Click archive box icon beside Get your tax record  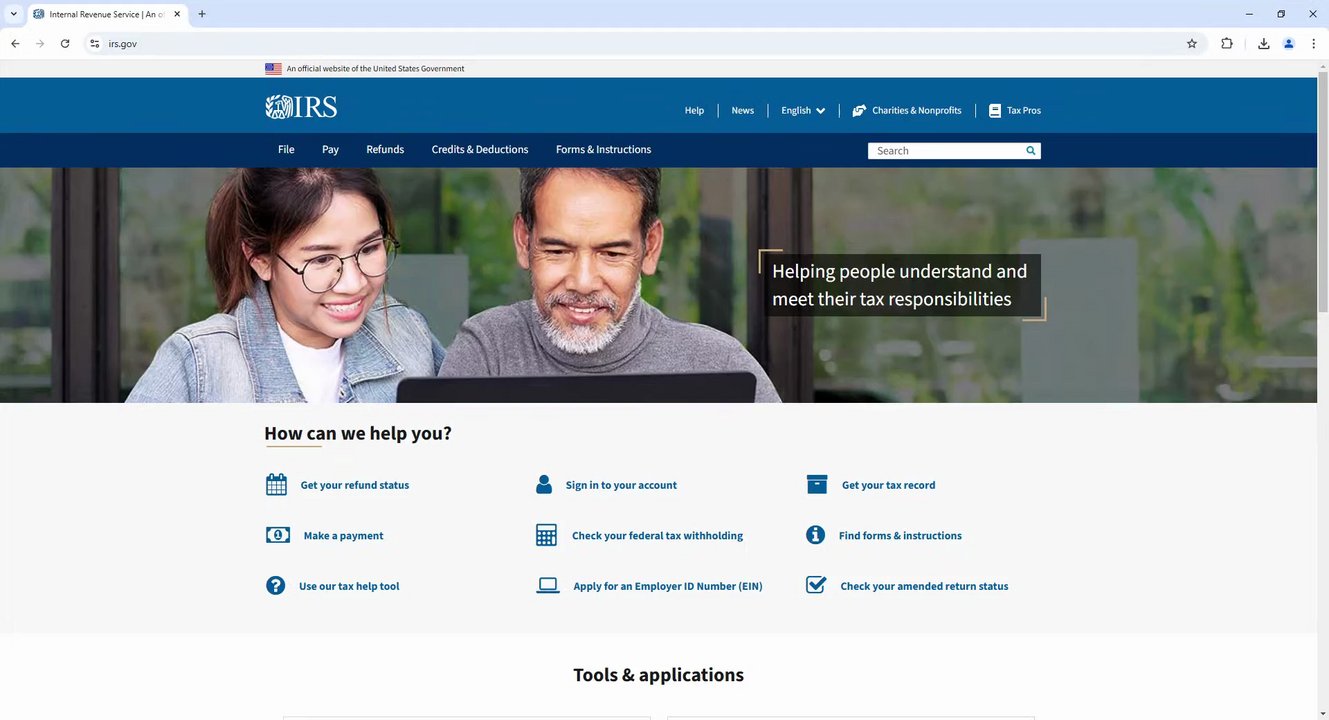pos(817,485)
